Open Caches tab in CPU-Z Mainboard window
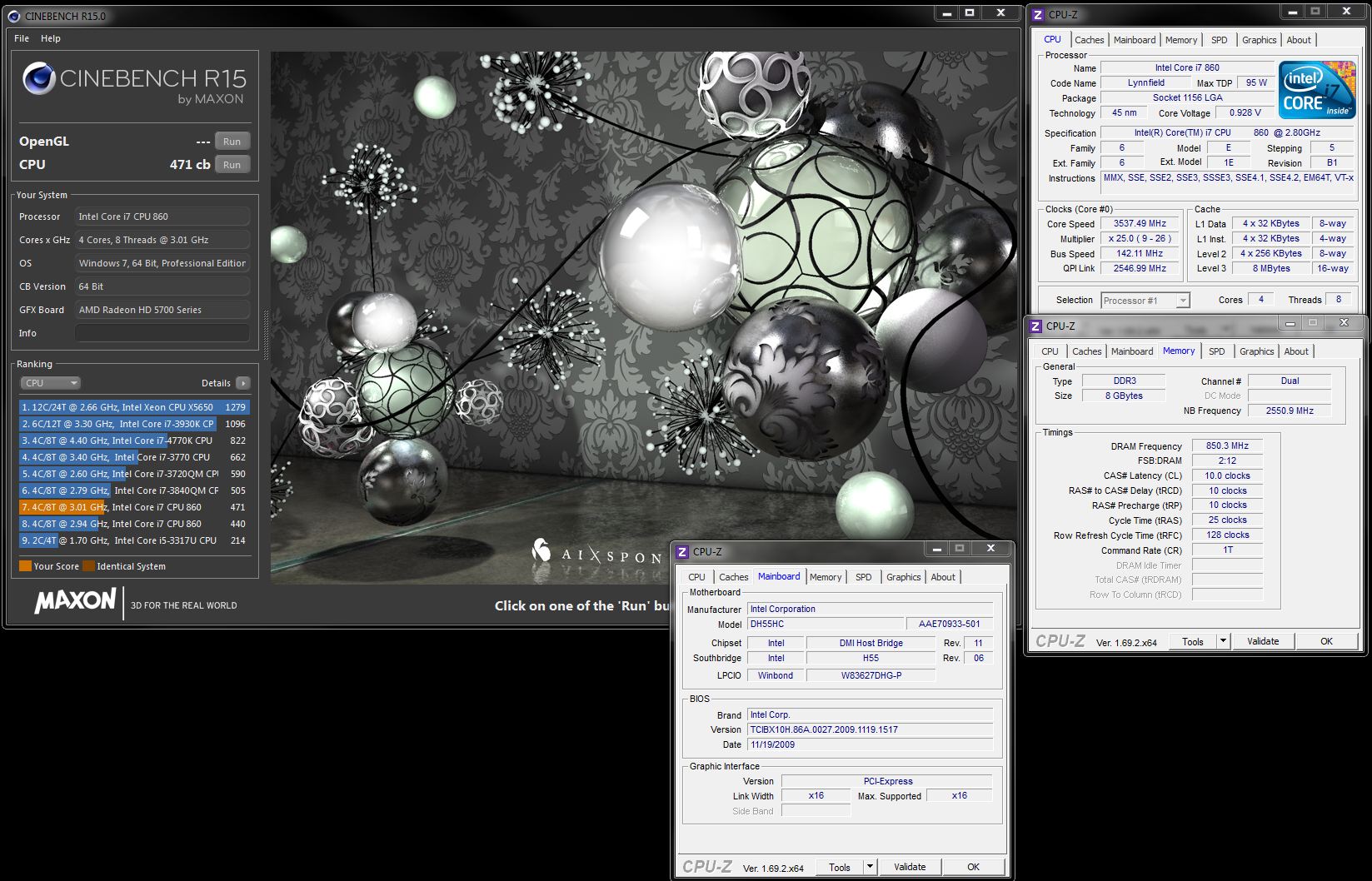 tap(733, 577)
